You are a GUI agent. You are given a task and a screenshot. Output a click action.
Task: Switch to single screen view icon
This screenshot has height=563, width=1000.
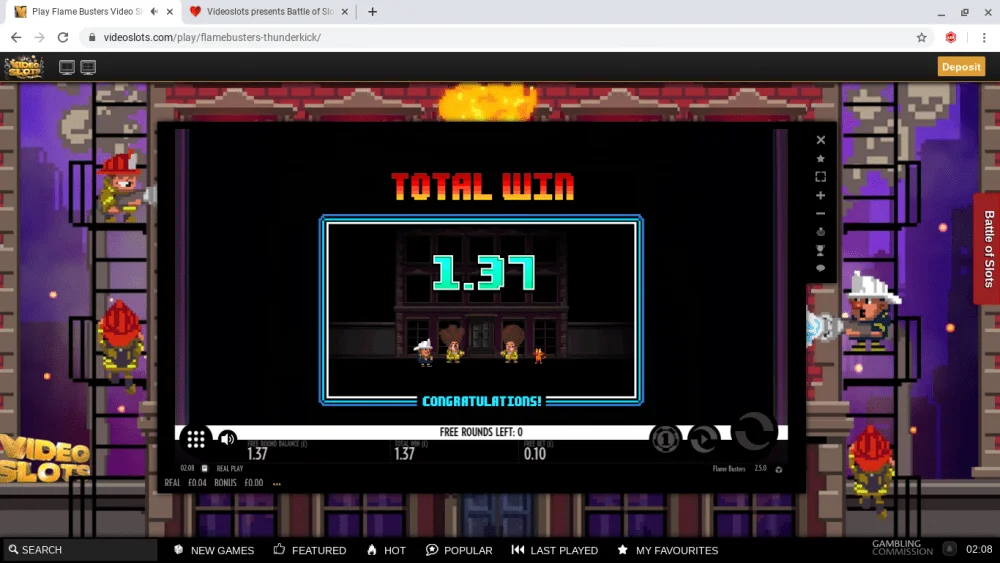pos(67,67)
